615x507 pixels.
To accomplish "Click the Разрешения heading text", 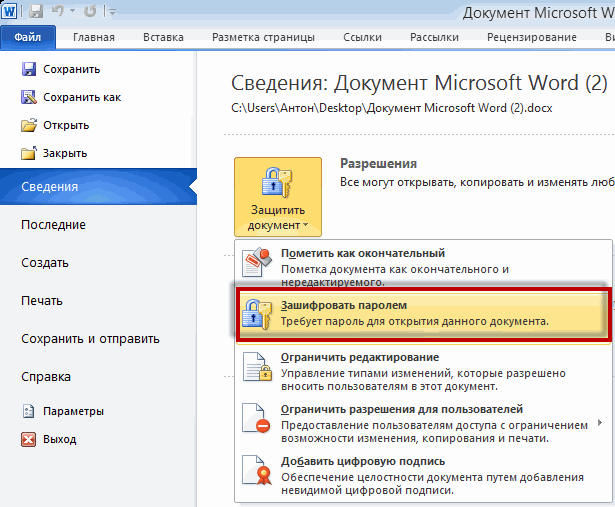I will click(x=378, y=164).
